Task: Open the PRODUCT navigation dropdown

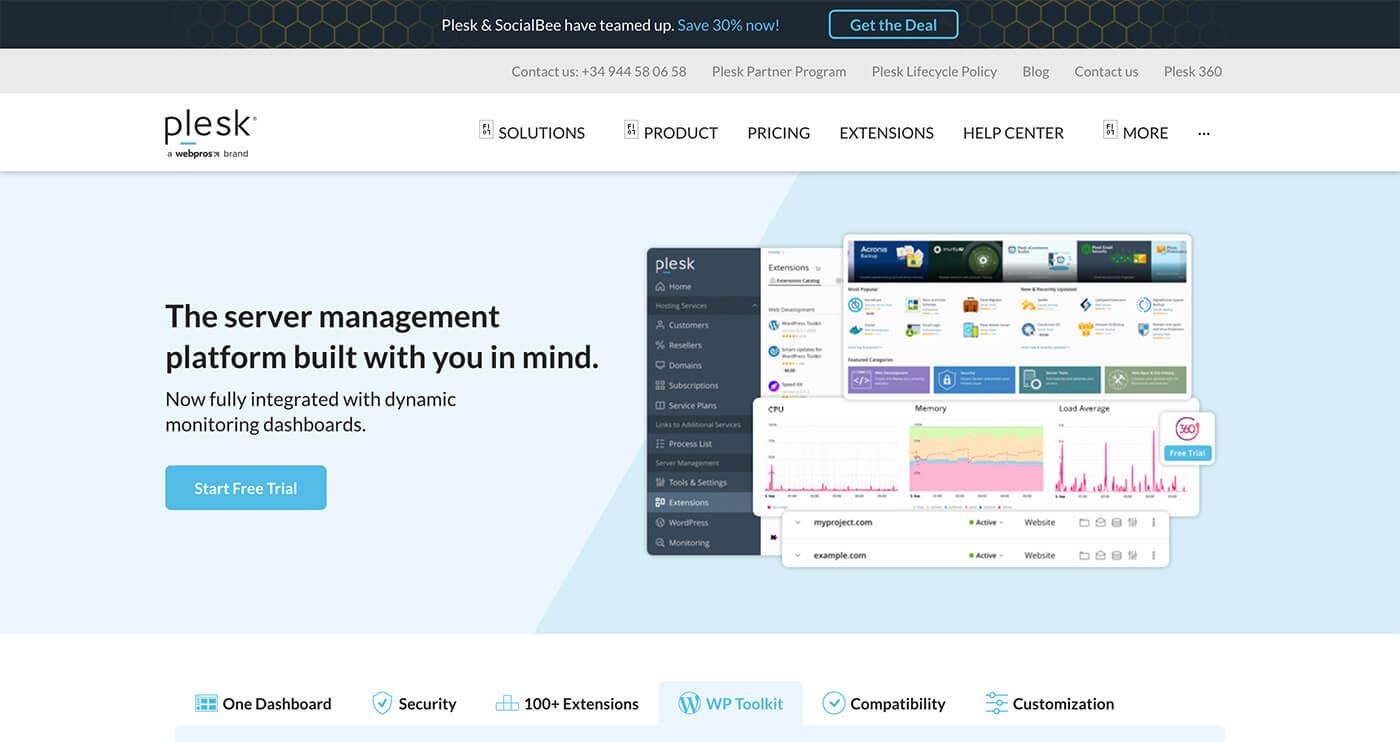Action: click(x=671, y=132)
